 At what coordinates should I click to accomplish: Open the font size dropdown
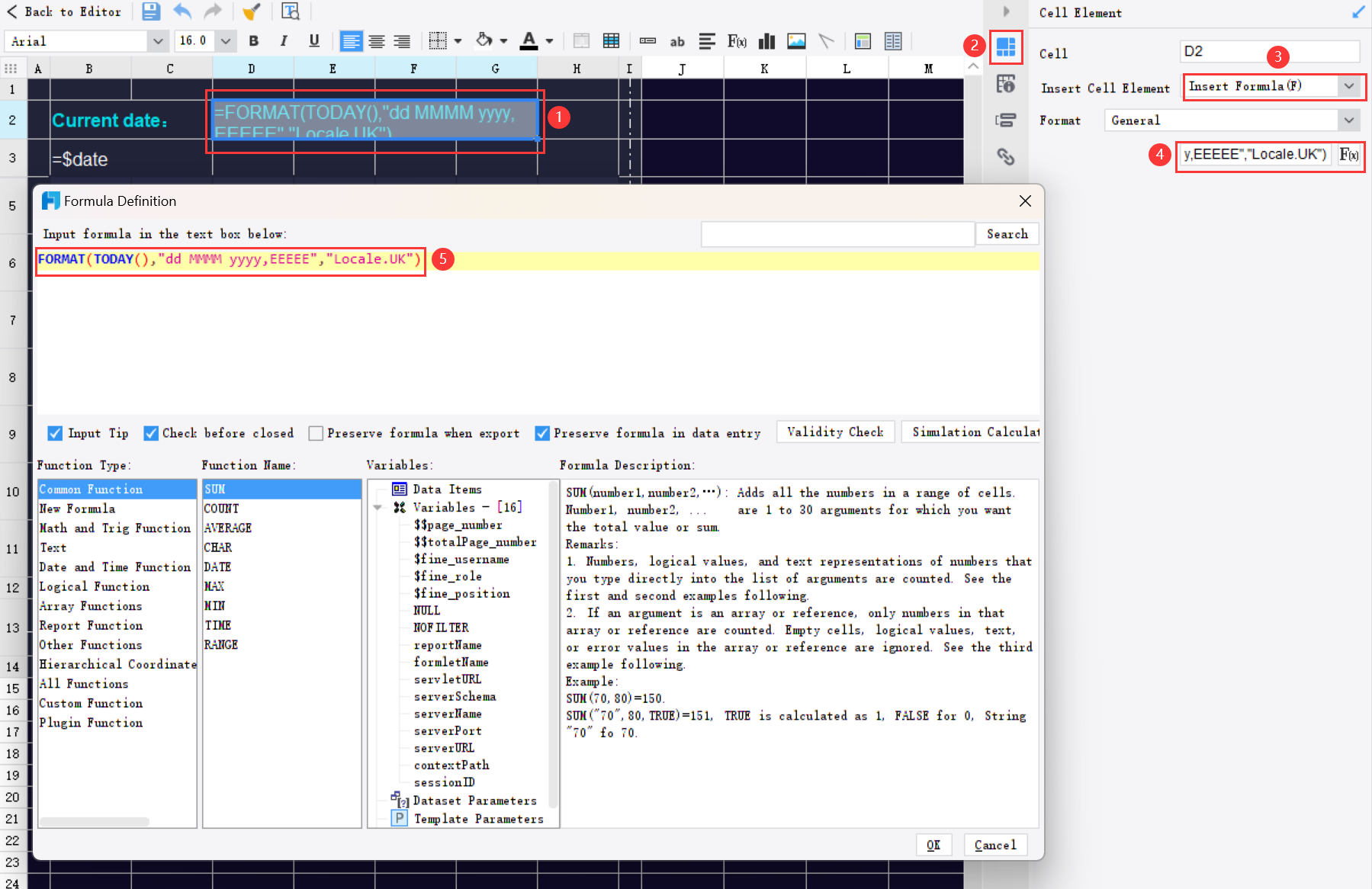pyautogui.click(x=226, y=40)
